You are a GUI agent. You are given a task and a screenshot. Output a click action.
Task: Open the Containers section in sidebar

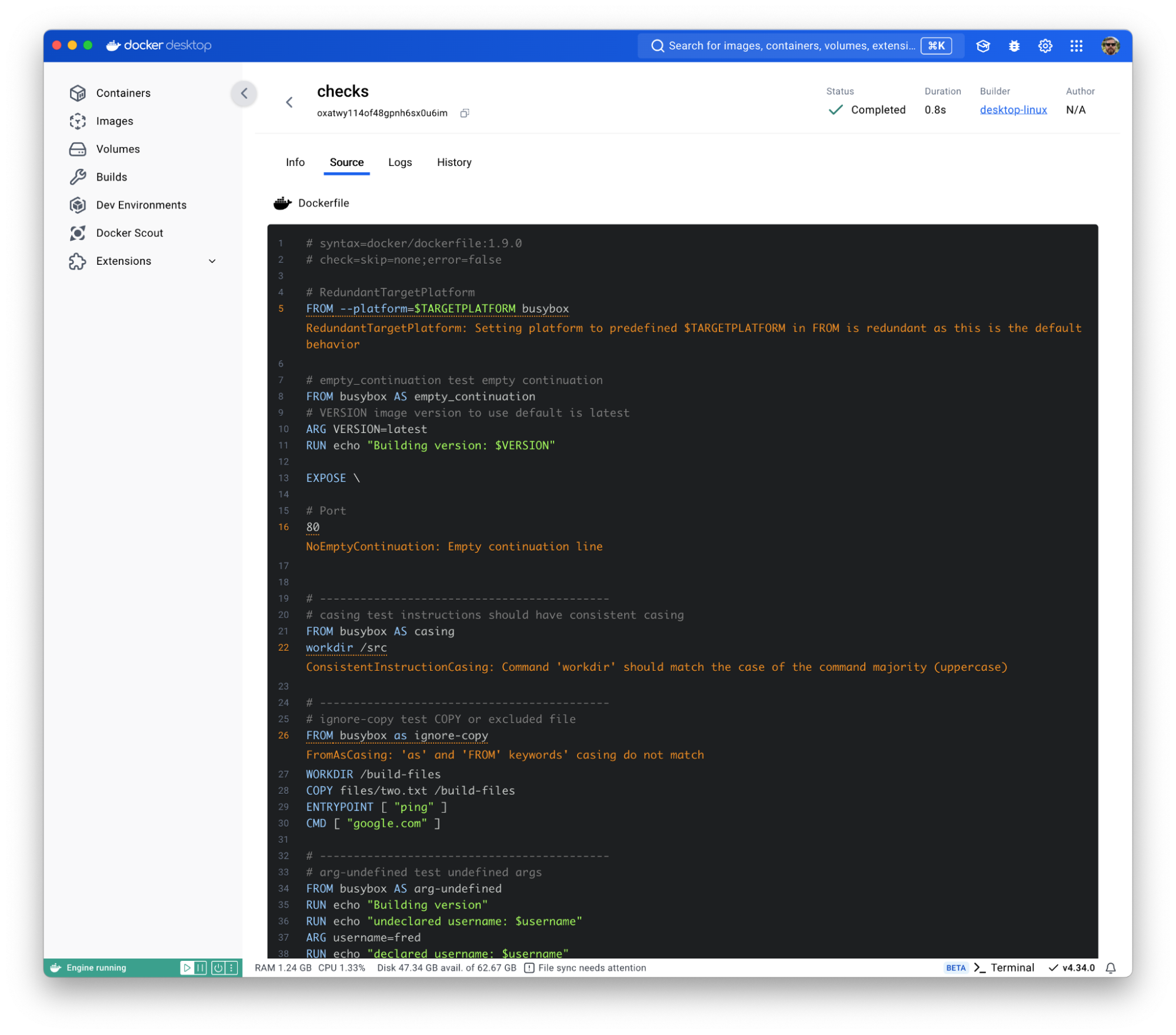[123, 92]
